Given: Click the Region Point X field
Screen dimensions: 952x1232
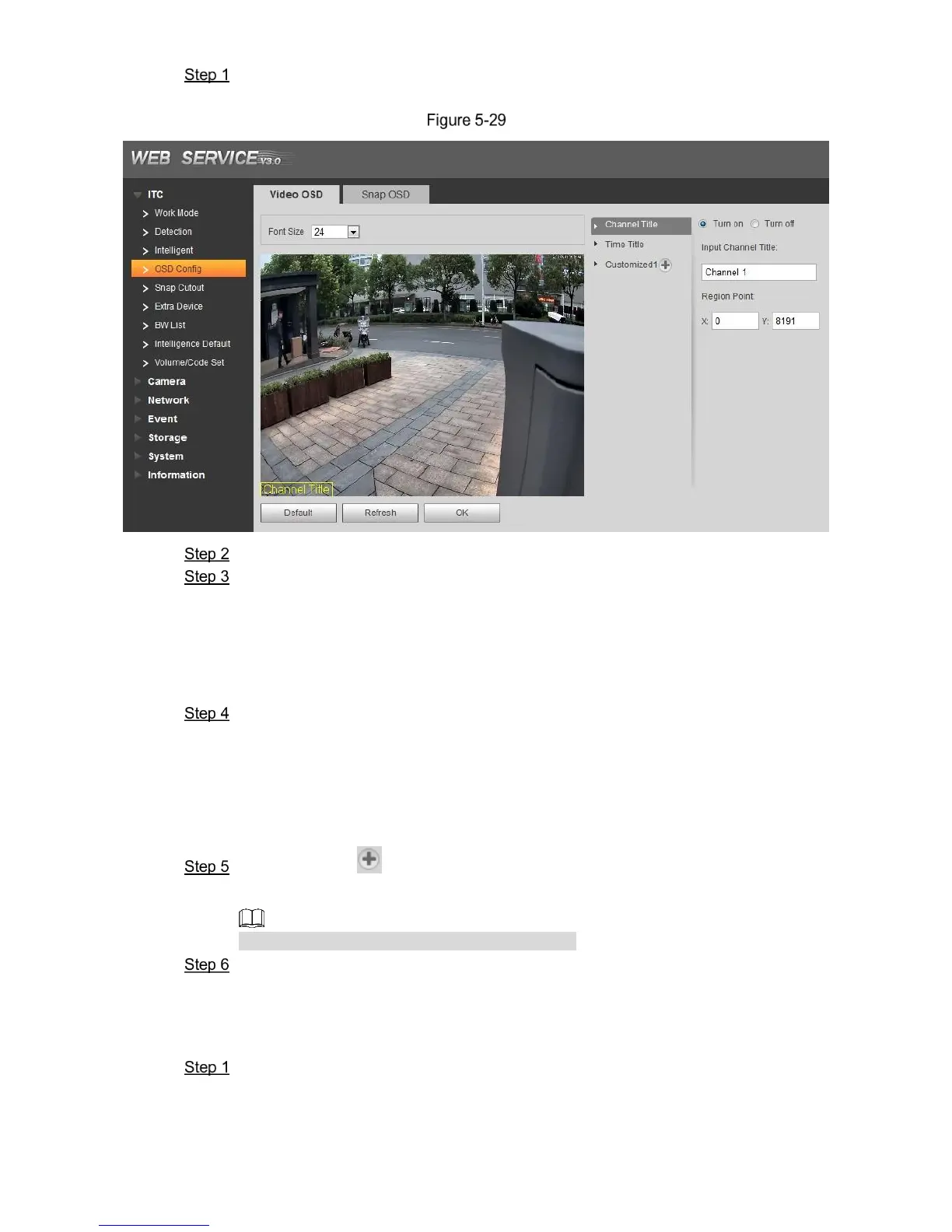Looking at the screenshot, I should pyautogui.click(x=735, y=320).
